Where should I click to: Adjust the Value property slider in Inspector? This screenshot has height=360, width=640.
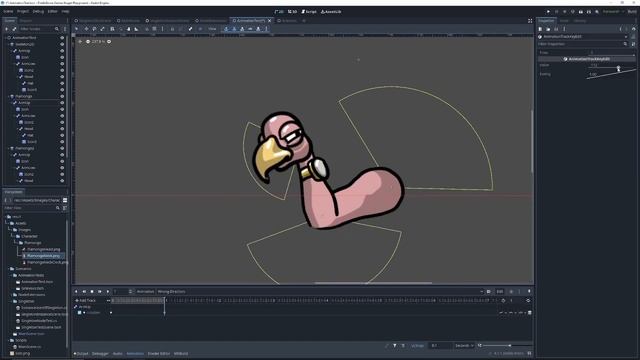point(611,66)
